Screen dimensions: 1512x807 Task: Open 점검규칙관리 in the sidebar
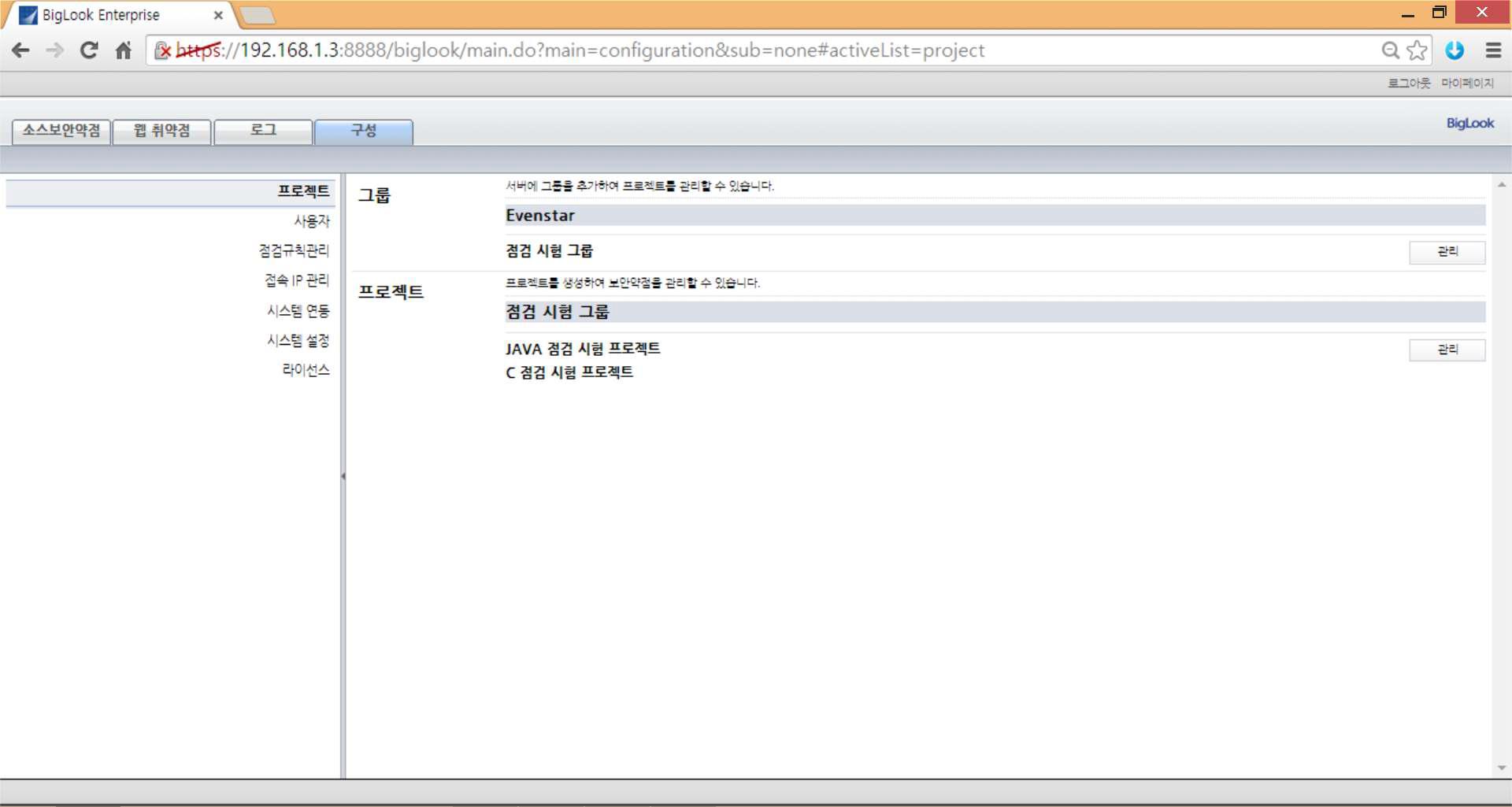[x=294, y=250]
